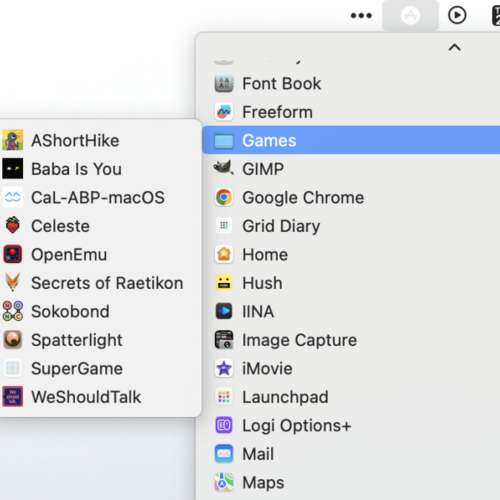
Task: Click the Baba Is You icon
Action: tap(13, 169)
